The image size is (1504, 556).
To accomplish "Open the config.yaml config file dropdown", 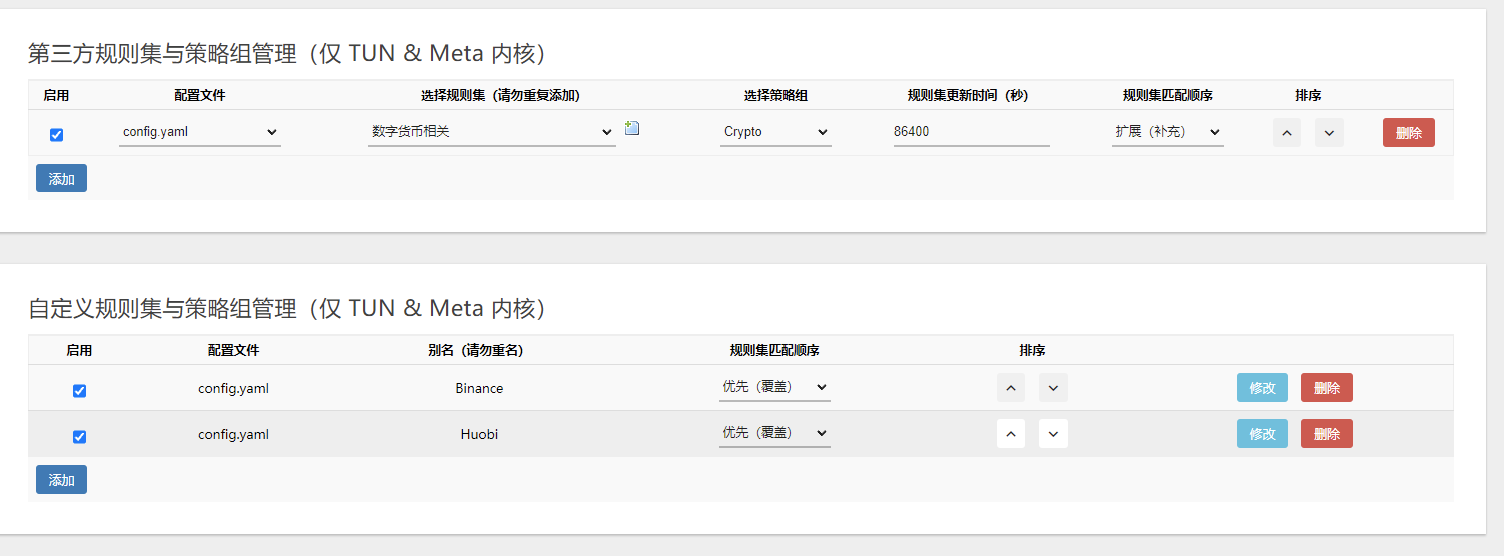I will tap(200, 132).
